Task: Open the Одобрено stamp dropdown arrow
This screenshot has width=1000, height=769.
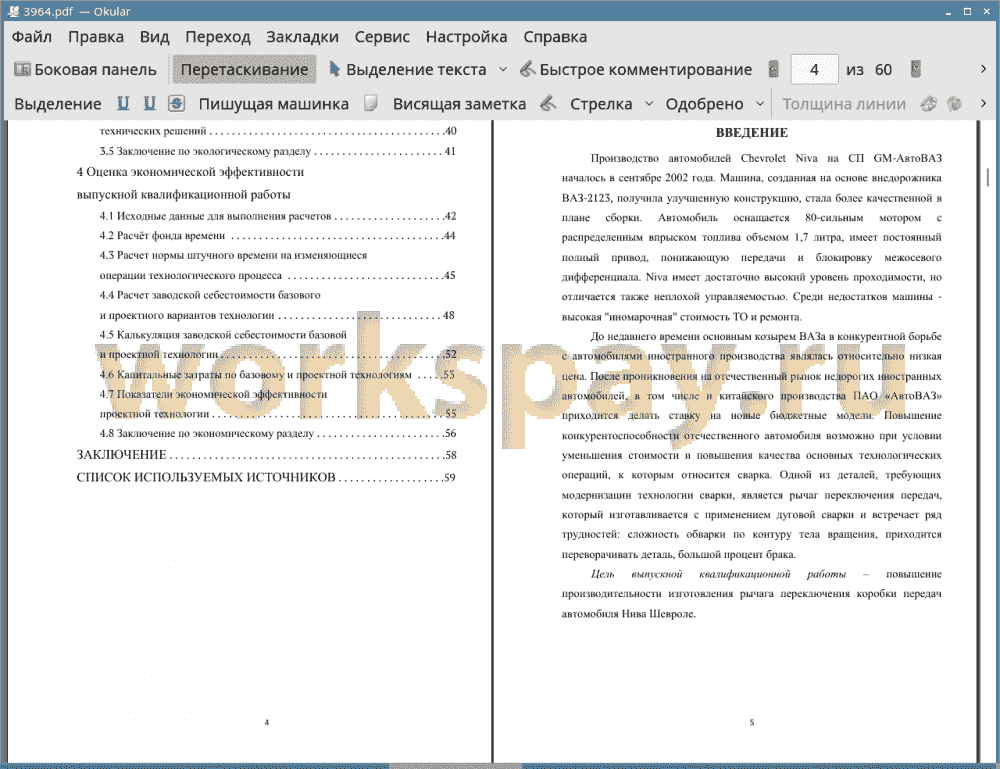Action: coord(760,104)
